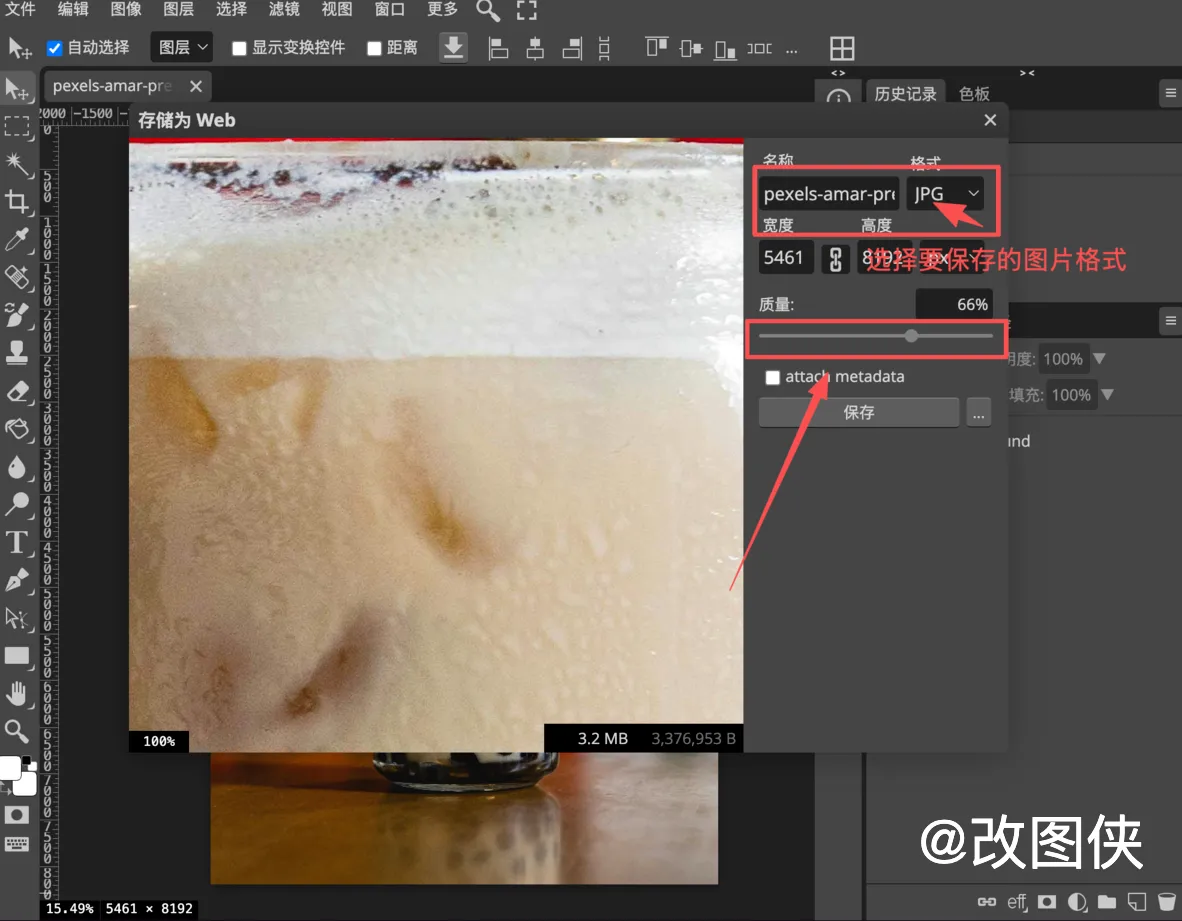Click the 保存 button
This screenshot has height=921, width=1182.
point(858,412)
